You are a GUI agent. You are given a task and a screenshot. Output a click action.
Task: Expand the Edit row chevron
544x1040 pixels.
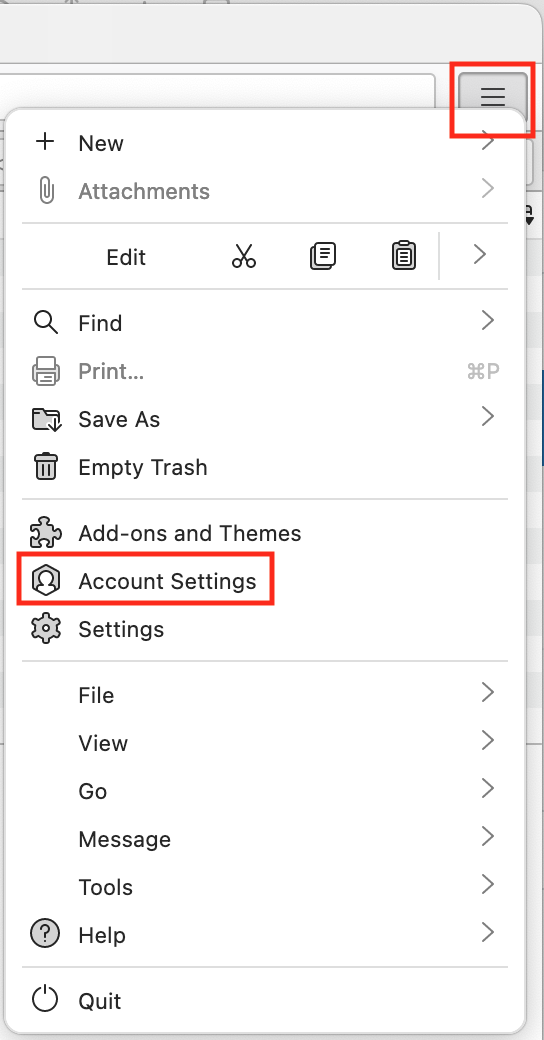click(x=480, y=255)
